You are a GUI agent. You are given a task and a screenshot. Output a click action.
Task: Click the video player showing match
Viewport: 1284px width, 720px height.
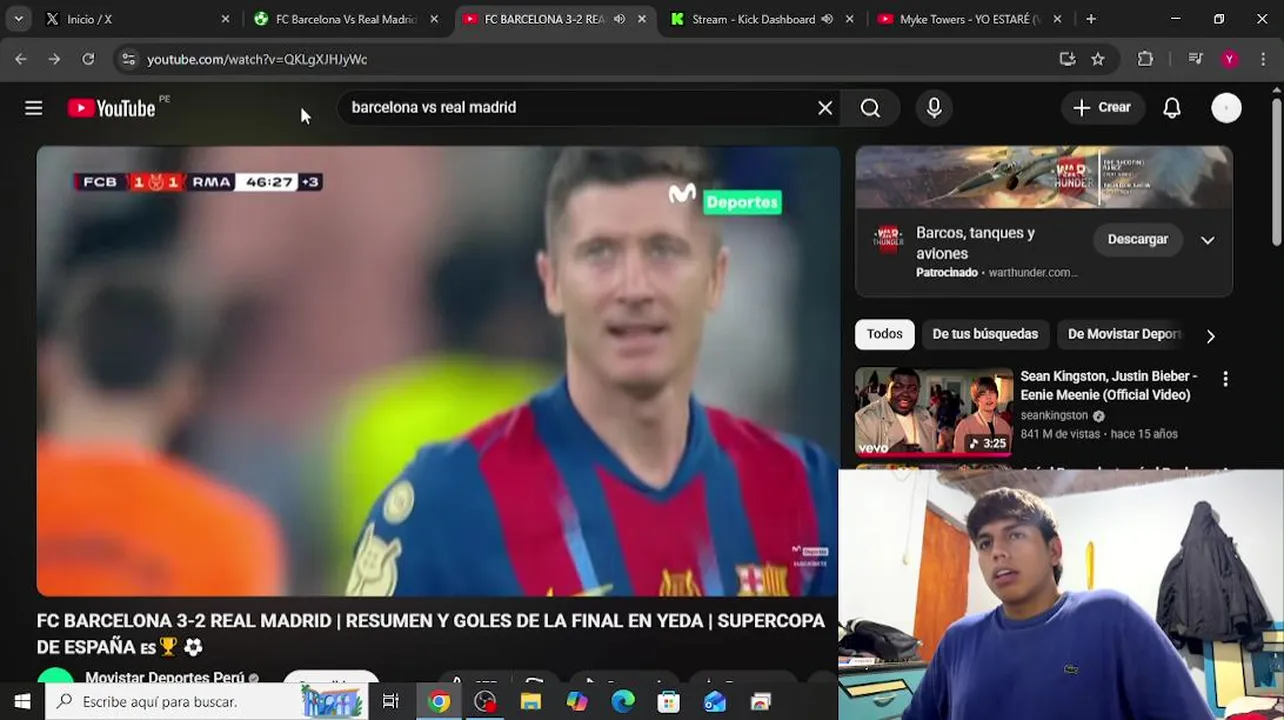(x=438, y=371)
